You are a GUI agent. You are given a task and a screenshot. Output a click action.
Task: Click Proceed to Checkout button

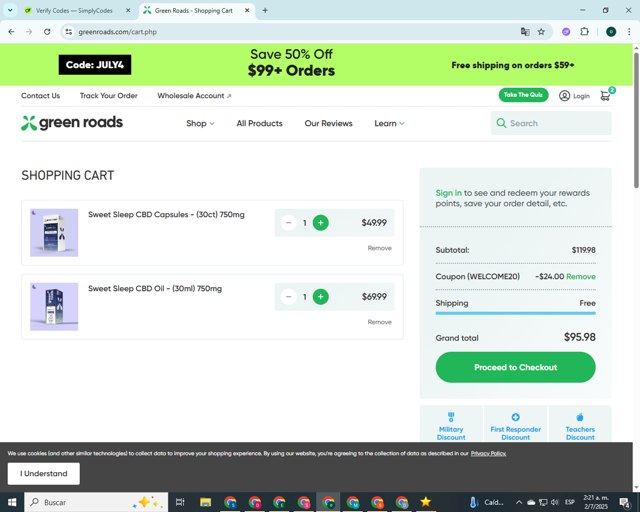[x=516, y=367]
